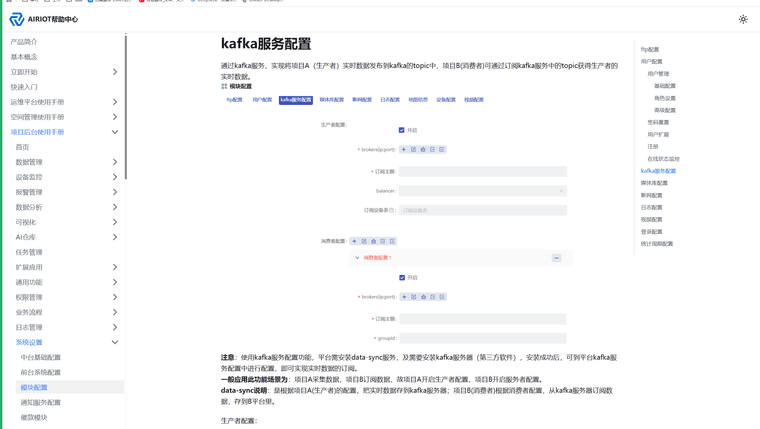Click the minus button on 消费者配置 1 row
760x429 pixels.
tap(557, 258)
